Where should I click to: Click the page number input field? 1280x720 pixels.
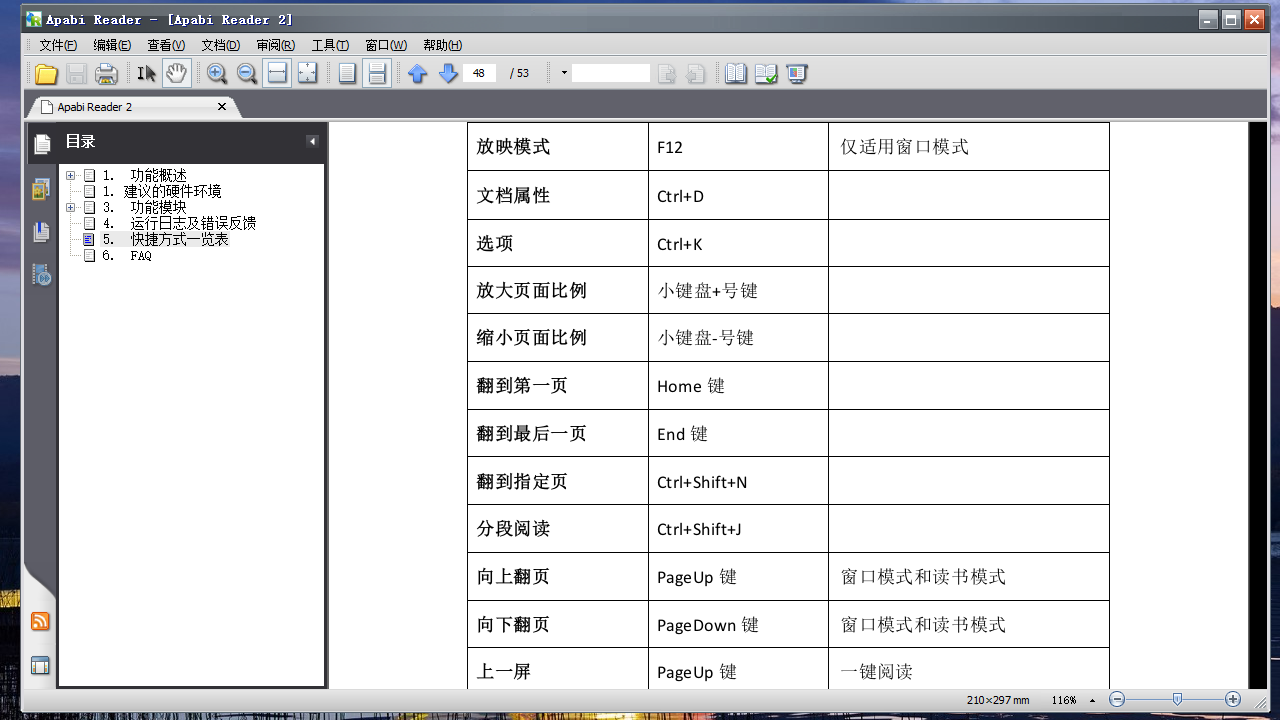coord(479,72)
